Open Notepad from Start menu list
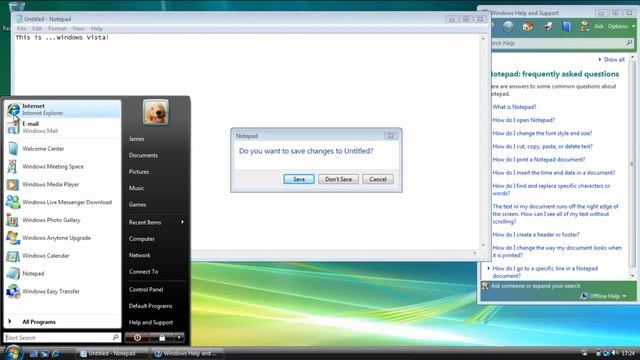The height and width of the screenshot is (360, 640). pyautogui.click(x=62, y=273)
